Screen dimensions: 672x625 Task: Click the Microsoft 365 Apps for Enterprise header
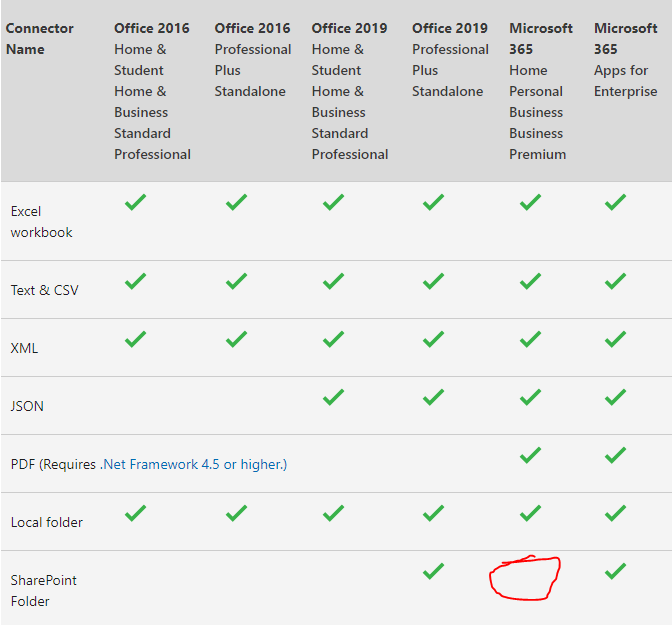(626, 60)
